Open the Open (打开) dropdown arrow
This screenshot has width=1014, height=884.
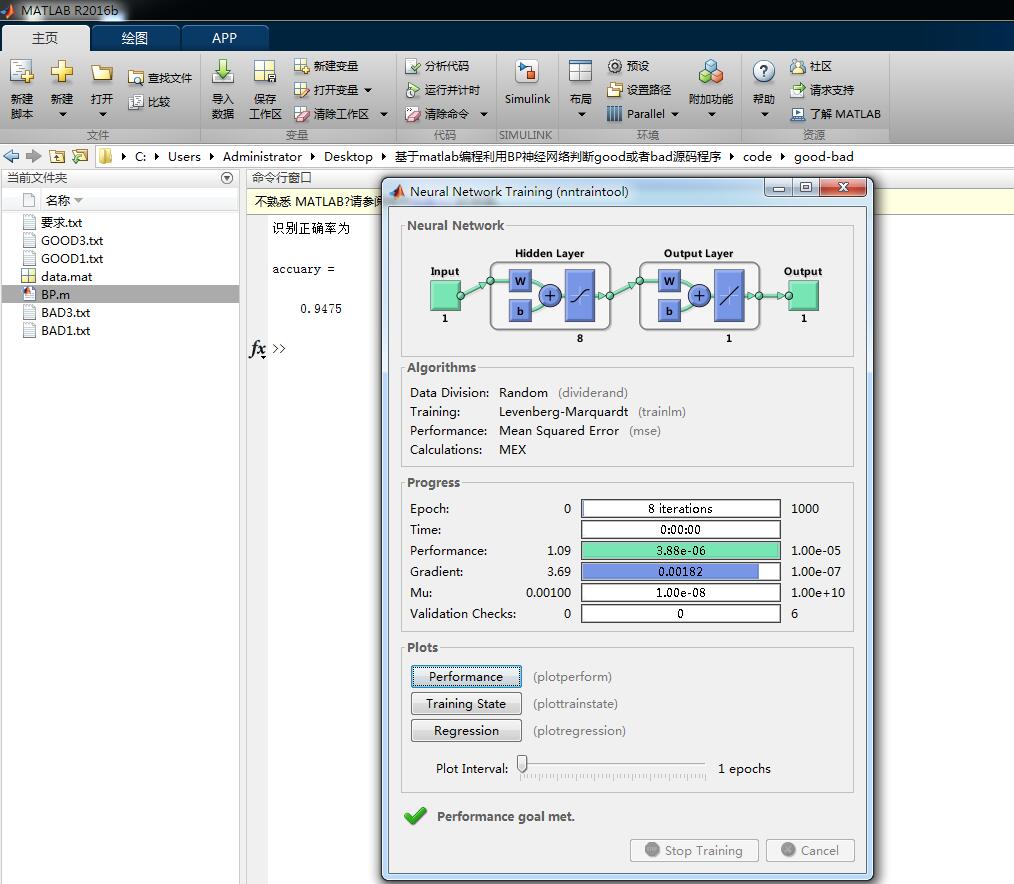point(102,114)
